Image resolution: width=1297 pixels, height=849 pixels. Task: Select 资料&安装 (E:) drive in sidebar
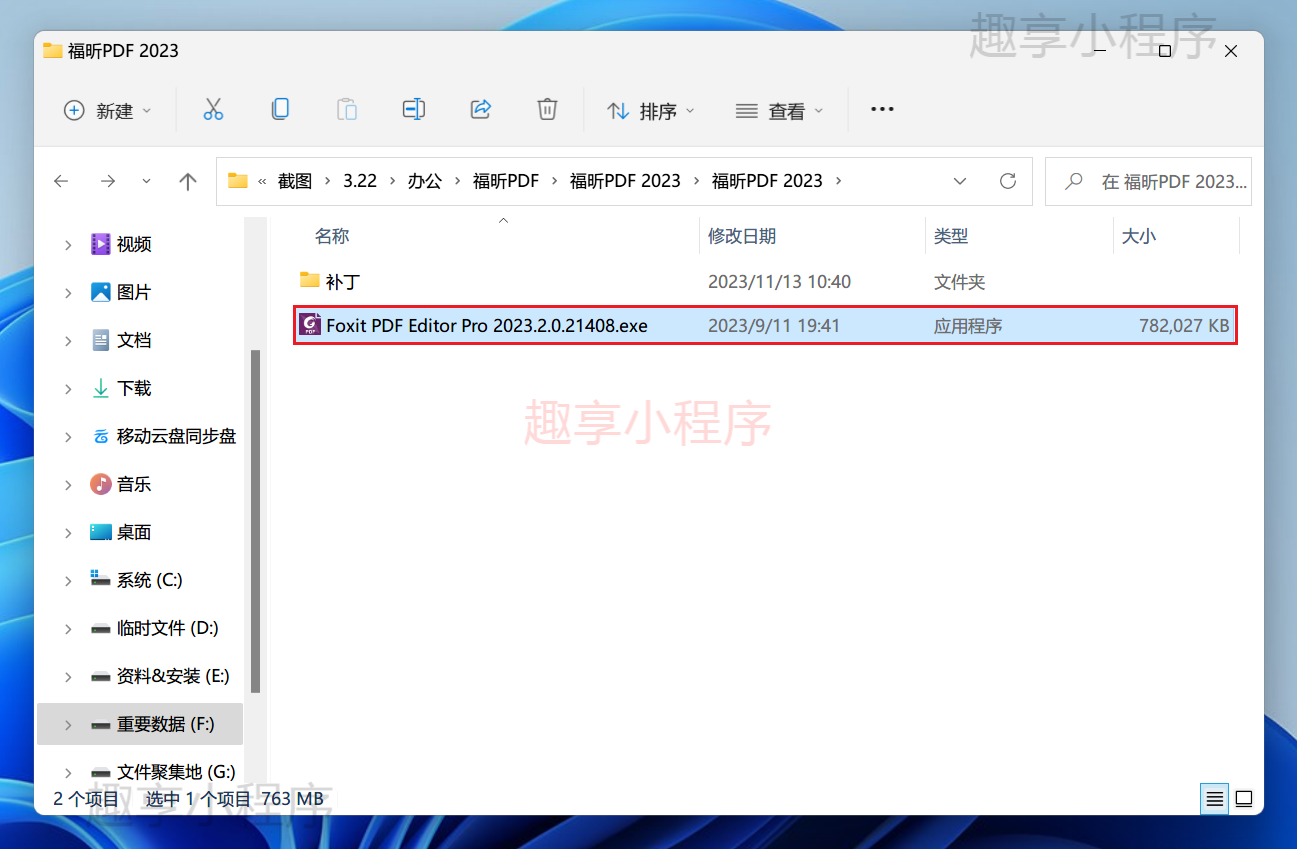pos(140,676)
